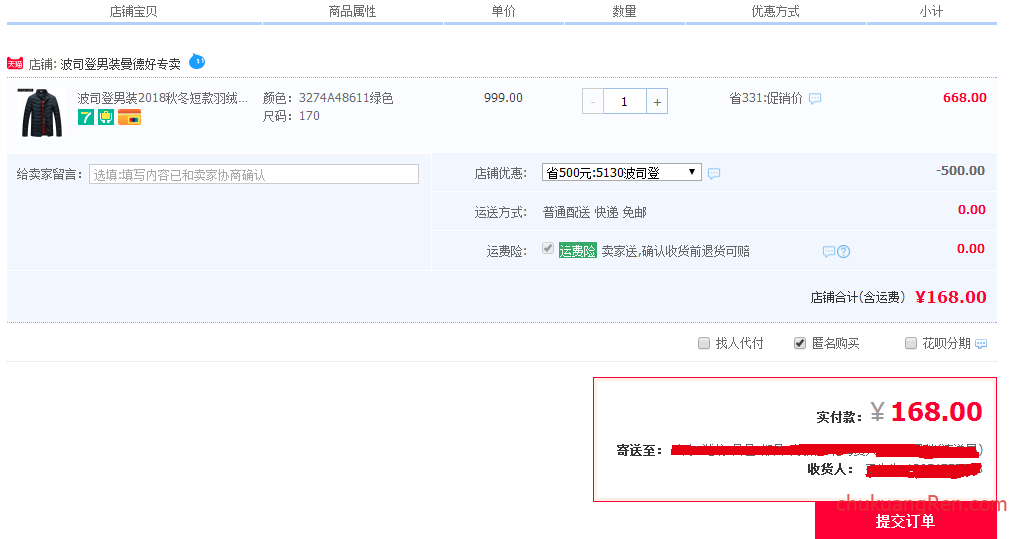Open product link 波司登男装2018秋冬短款羽绒
1012x539 pixels.
pyautogui.click(x=163, y=98)
